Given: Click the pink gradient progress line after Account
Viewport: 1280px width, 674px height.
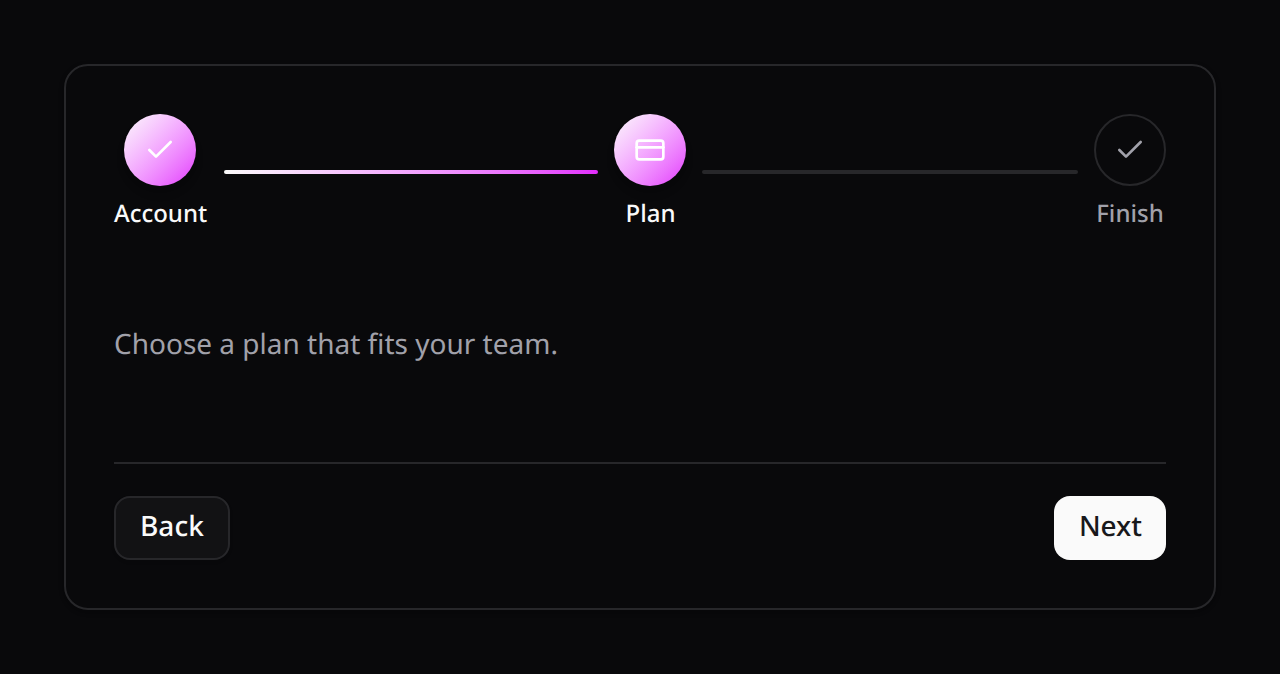Looking at the screenshot, I should (x=411, y=172).
